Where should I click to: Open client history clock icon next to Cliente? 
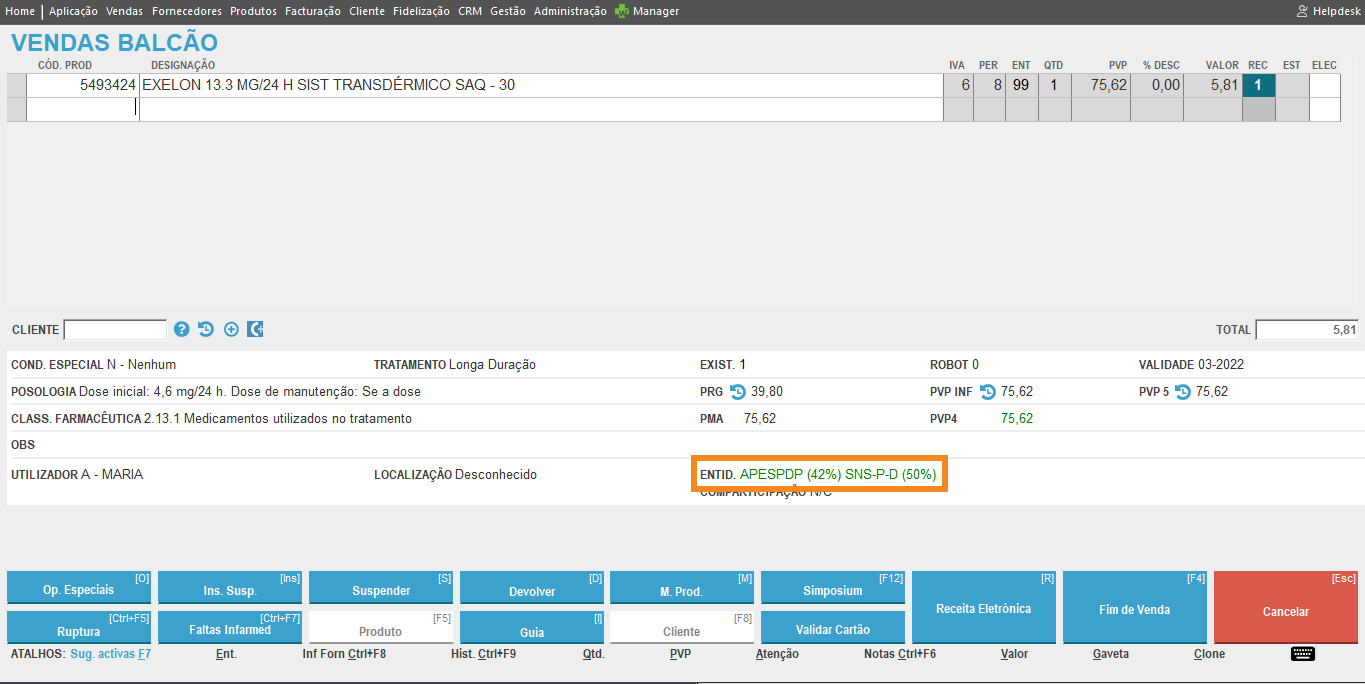[x=206, y=329]
